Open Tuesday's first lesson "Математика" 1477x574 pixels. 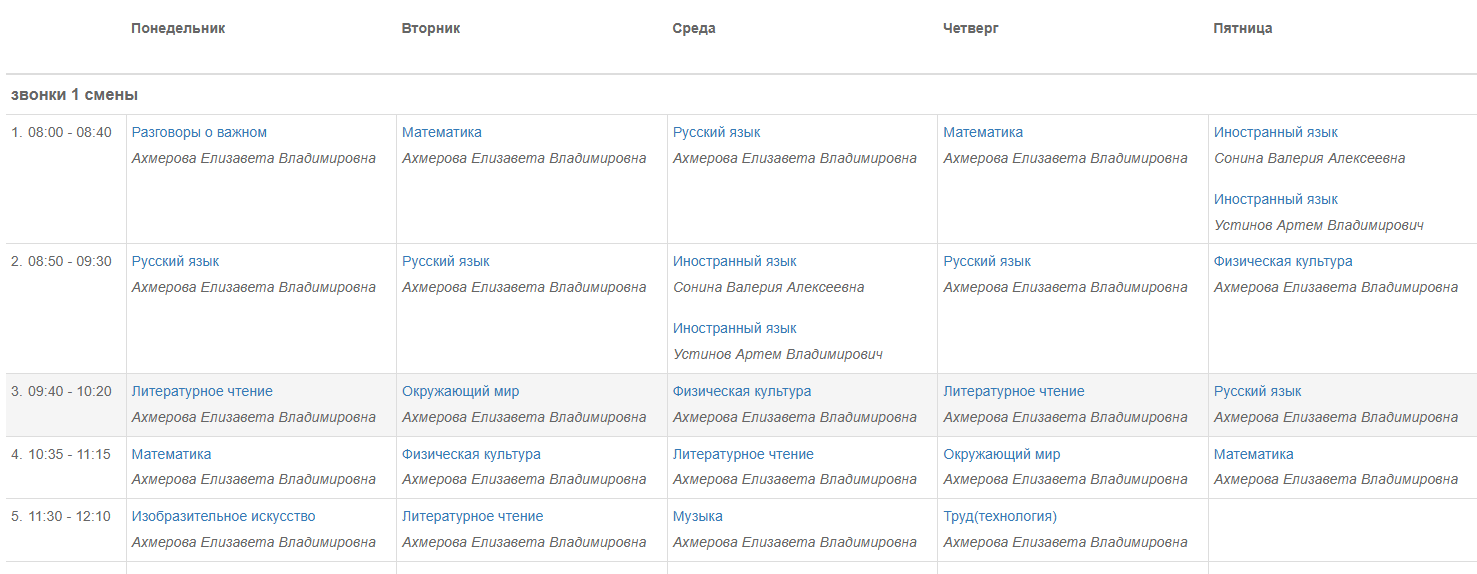click(441, 133)
